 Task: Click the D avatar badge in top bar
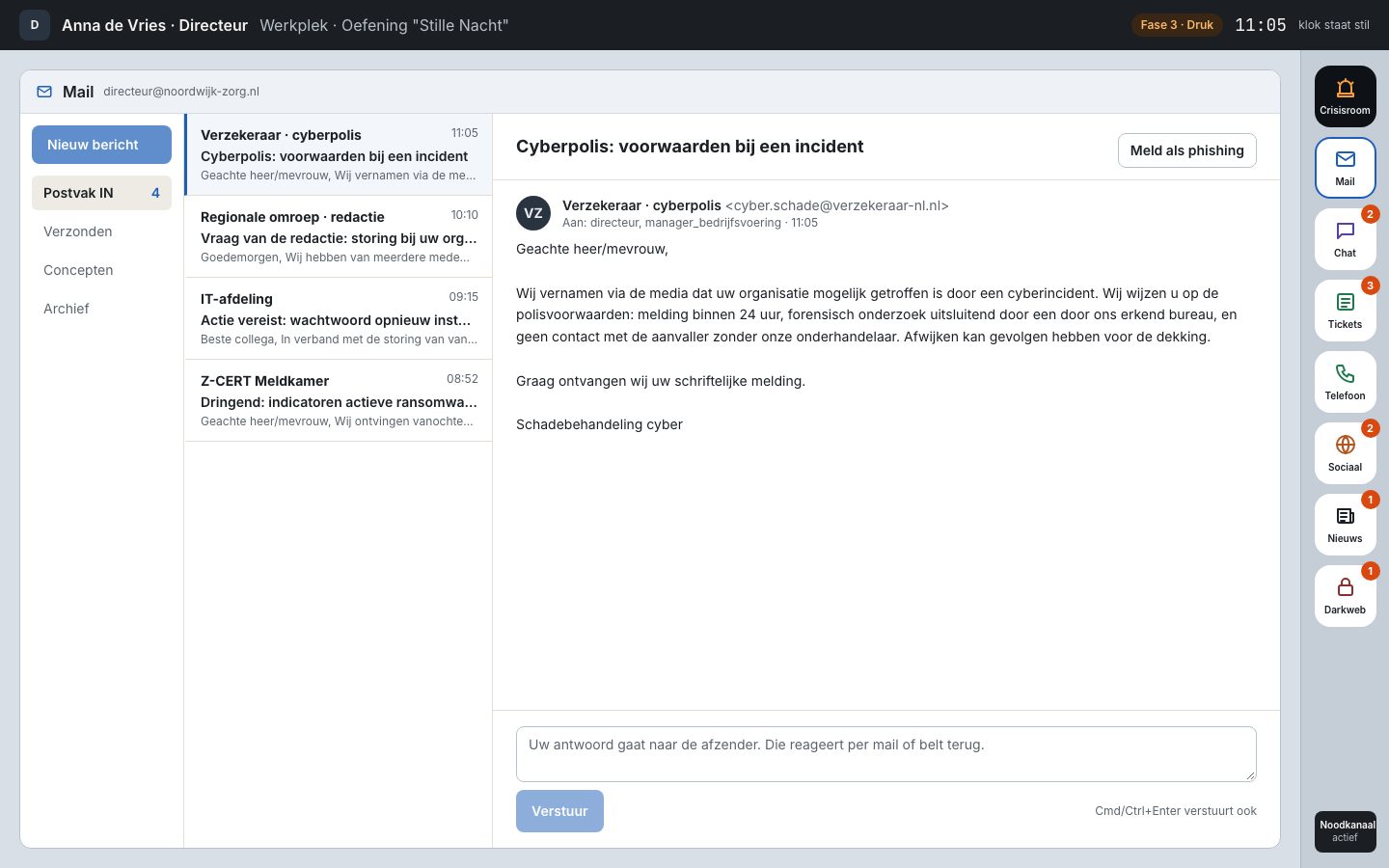point(35,25)
